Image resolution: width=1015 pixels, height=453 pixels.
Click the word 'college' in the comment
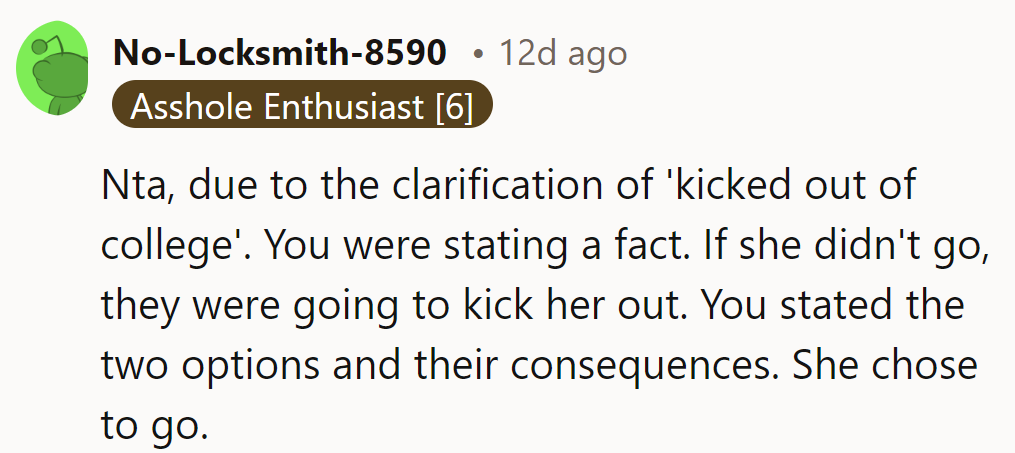click(166, 246)
